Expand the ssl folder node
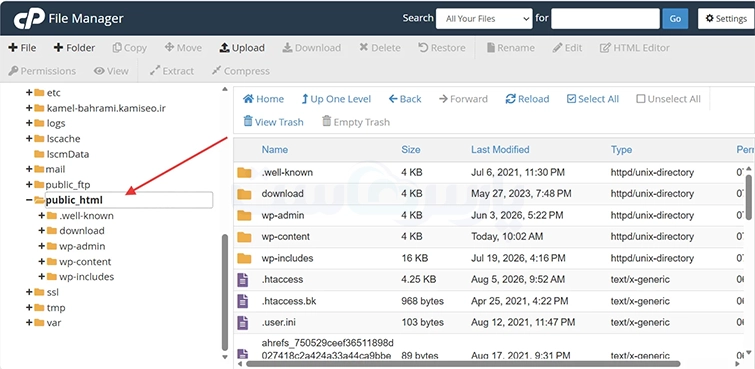 pos(29,292)
